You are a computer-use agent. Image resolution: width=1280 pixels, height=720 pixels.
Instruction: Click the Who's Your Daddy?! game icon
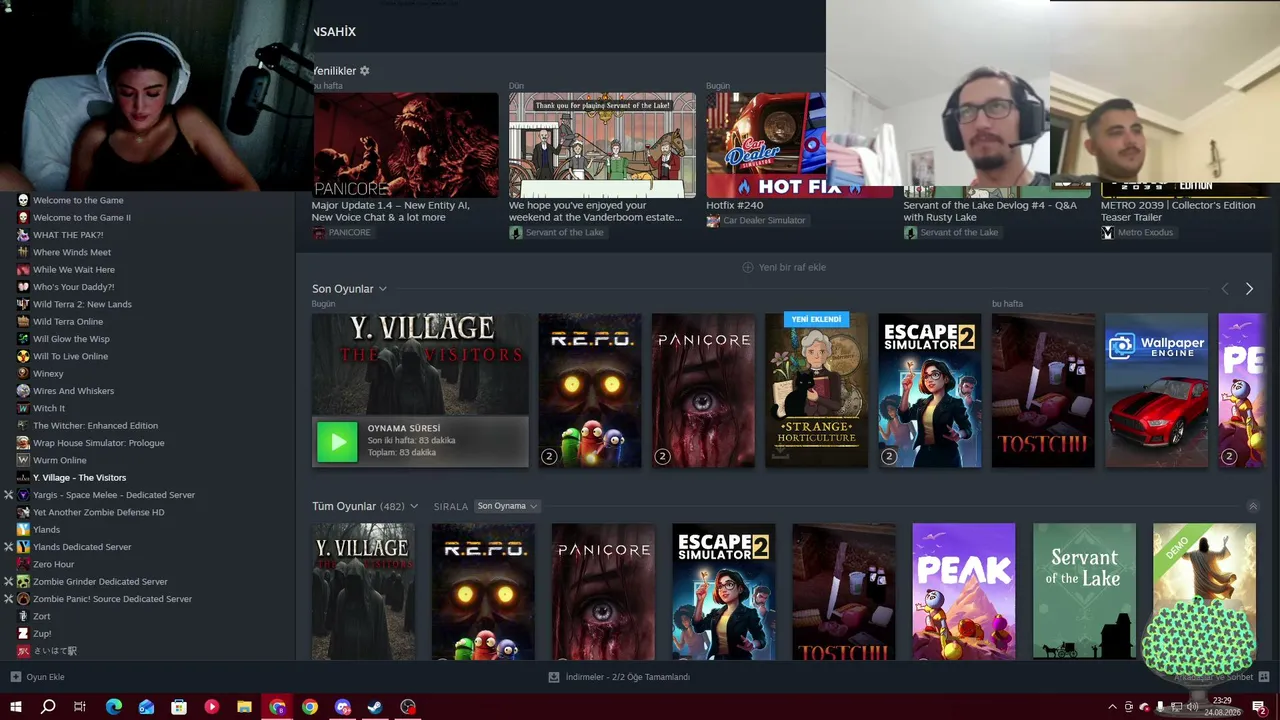click(23, 287)
